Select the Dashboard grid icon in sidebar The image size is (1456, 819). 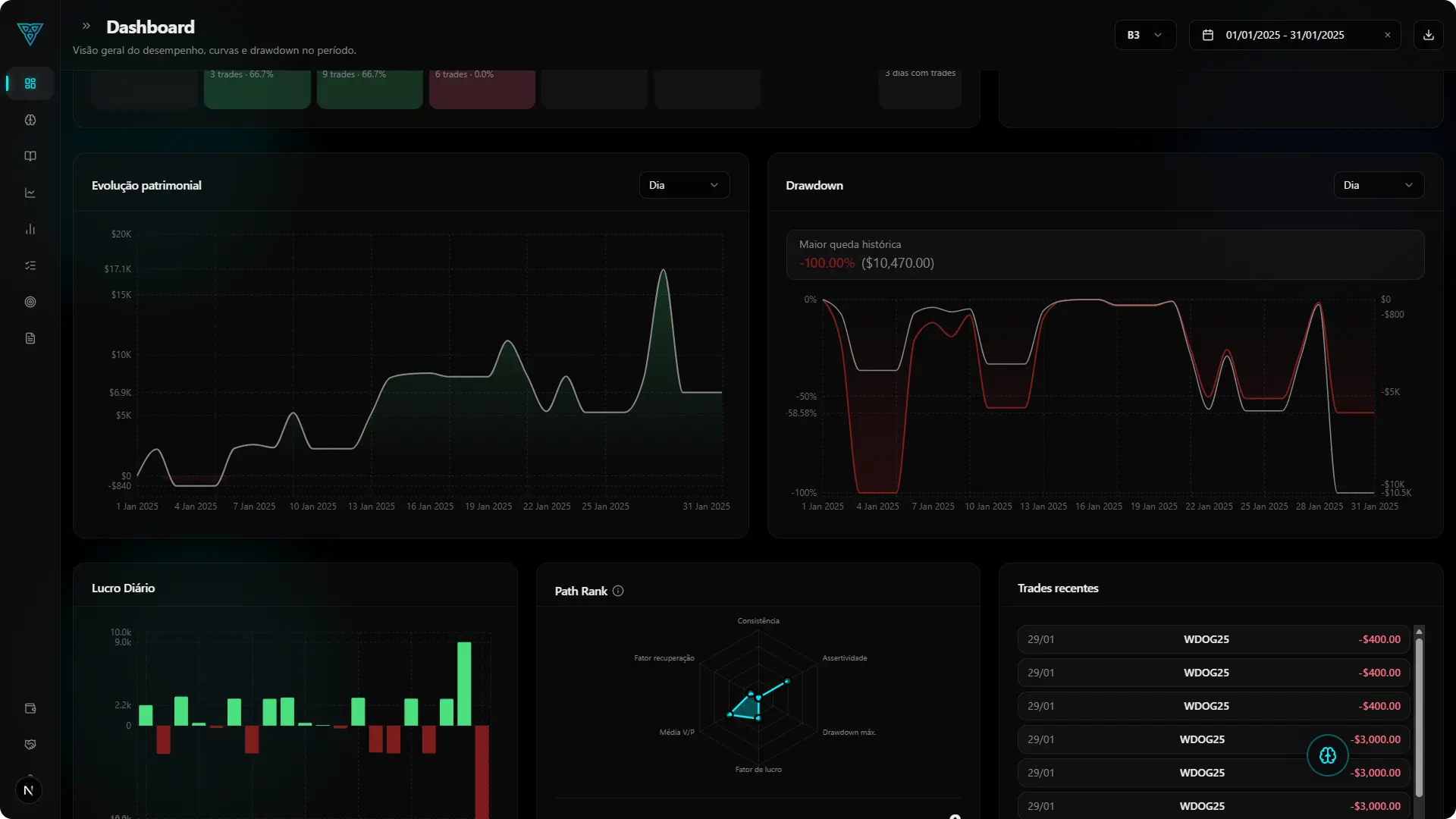pyautogui.click(x=29, y=83)
